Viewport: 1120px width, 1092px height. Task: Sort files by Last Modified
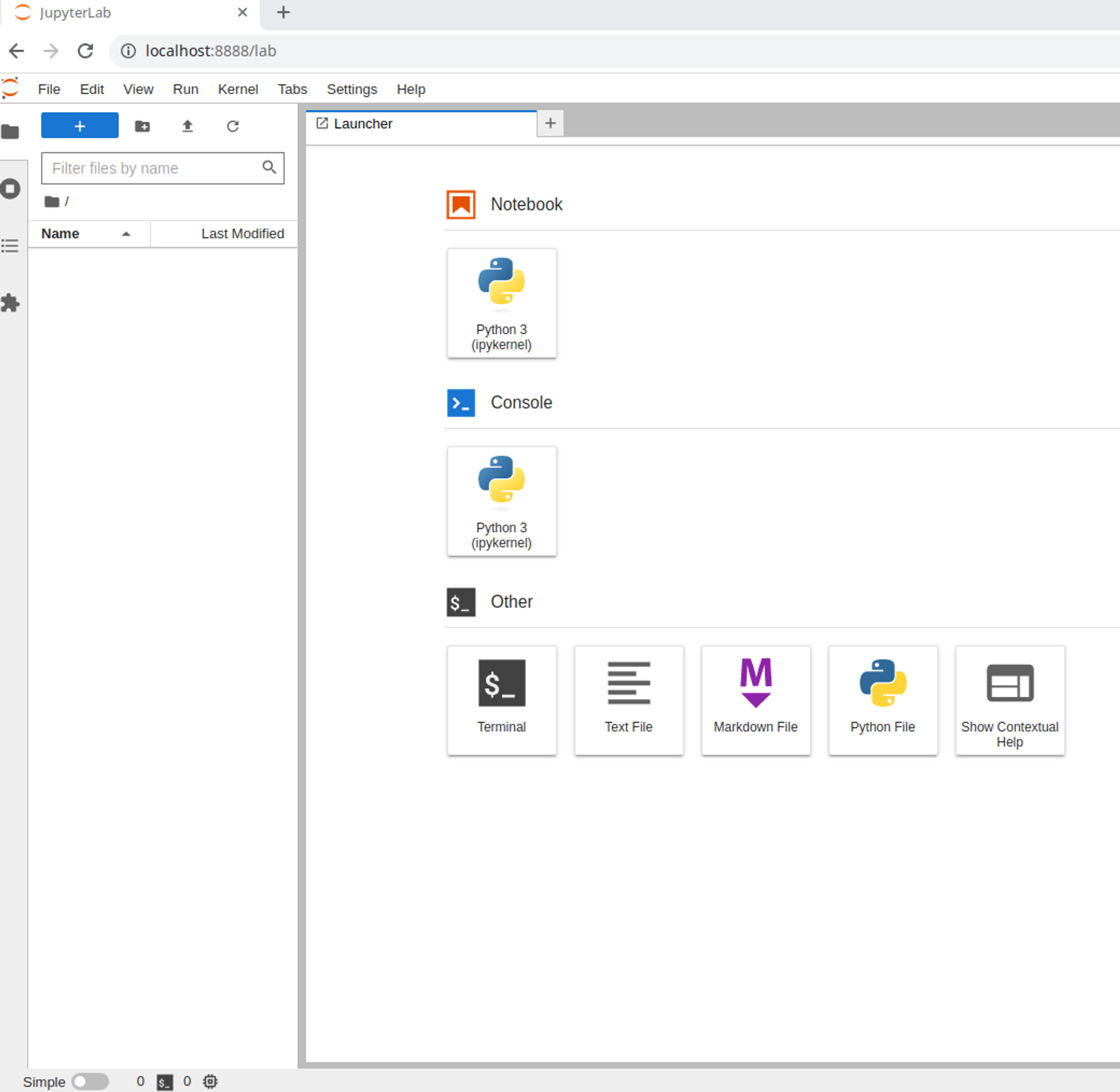point(242,234)
